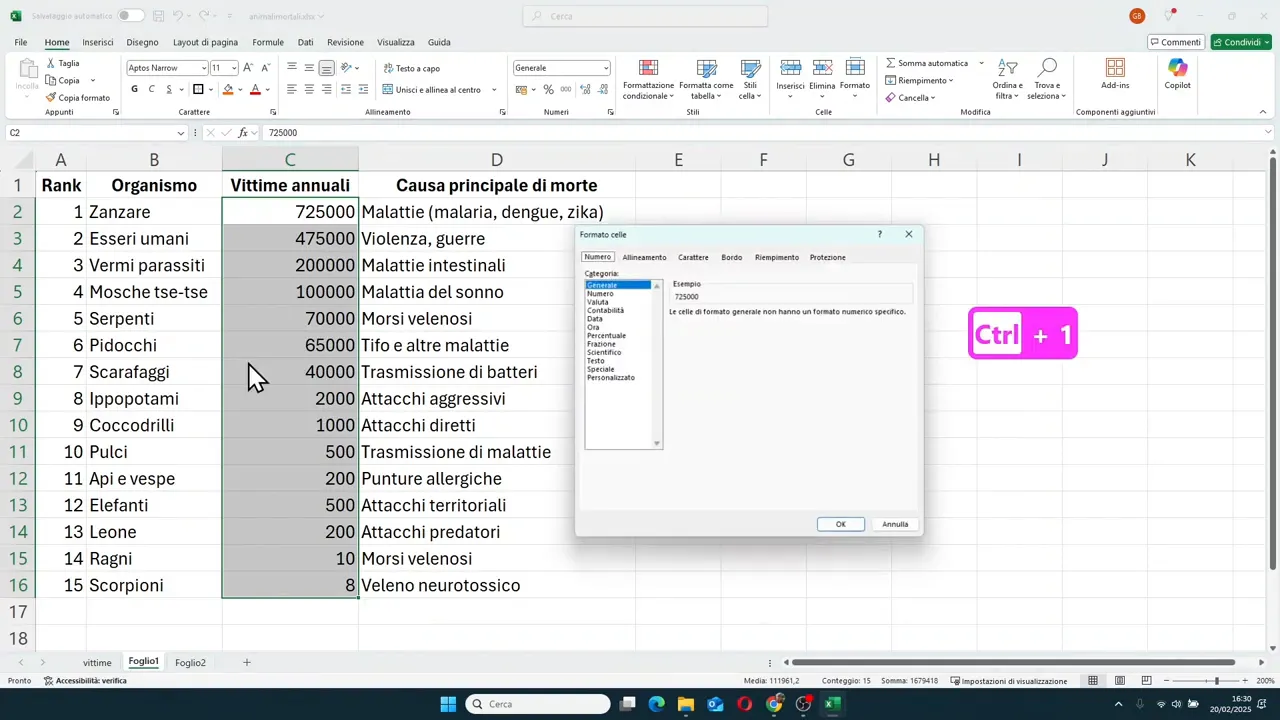Image resolution: width=1280 pixels, height=720 pixels.
Task: Expand the Name Box dropdown arrow
Action: pos(180,132)
